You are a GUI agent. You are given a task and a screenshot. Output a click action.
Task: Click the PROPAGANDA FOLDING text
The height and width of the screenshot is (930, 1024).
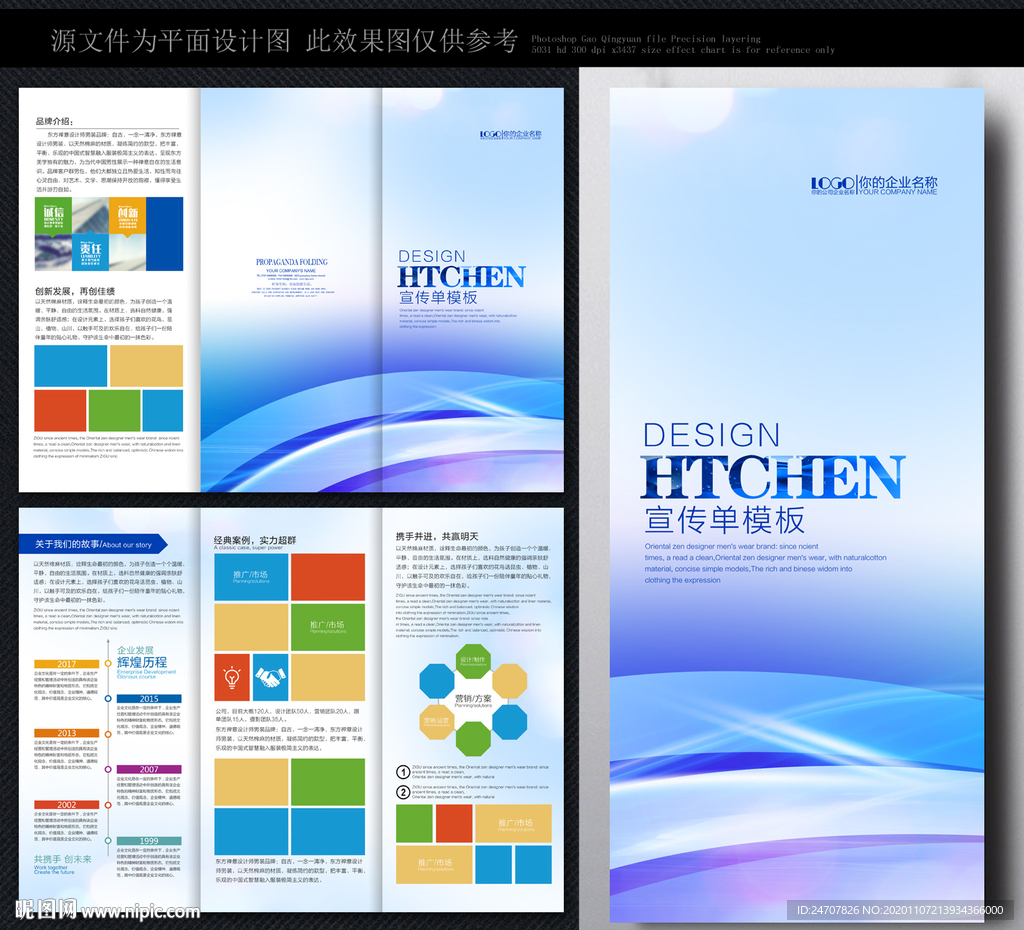(292, 262)
